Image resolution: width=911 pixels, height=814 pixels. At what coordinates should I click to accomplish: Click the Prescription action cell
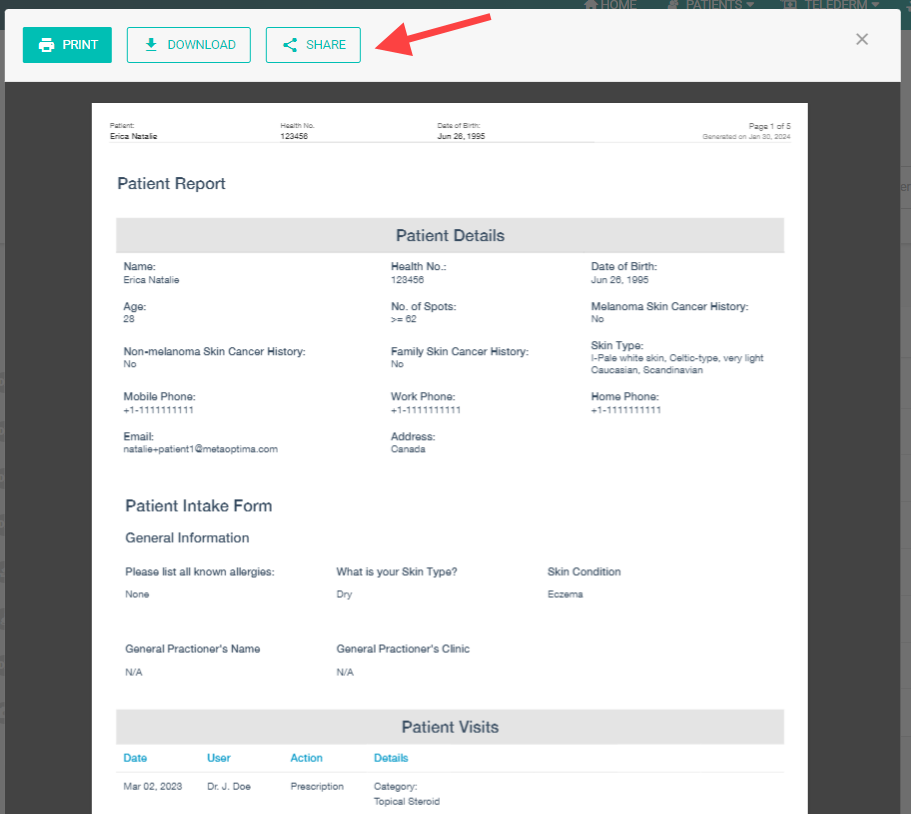[x=317, y=786]
